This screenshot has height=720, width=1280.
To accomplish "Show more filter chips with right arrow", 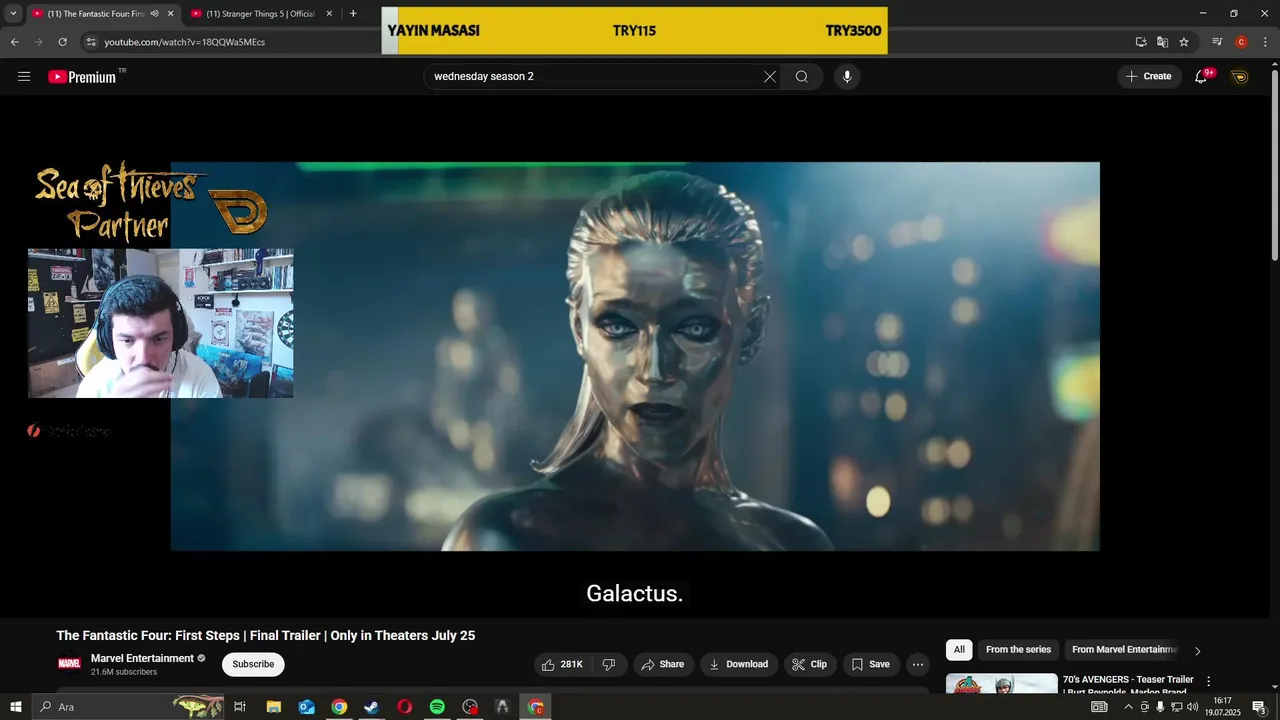I will coord(1197,651).
